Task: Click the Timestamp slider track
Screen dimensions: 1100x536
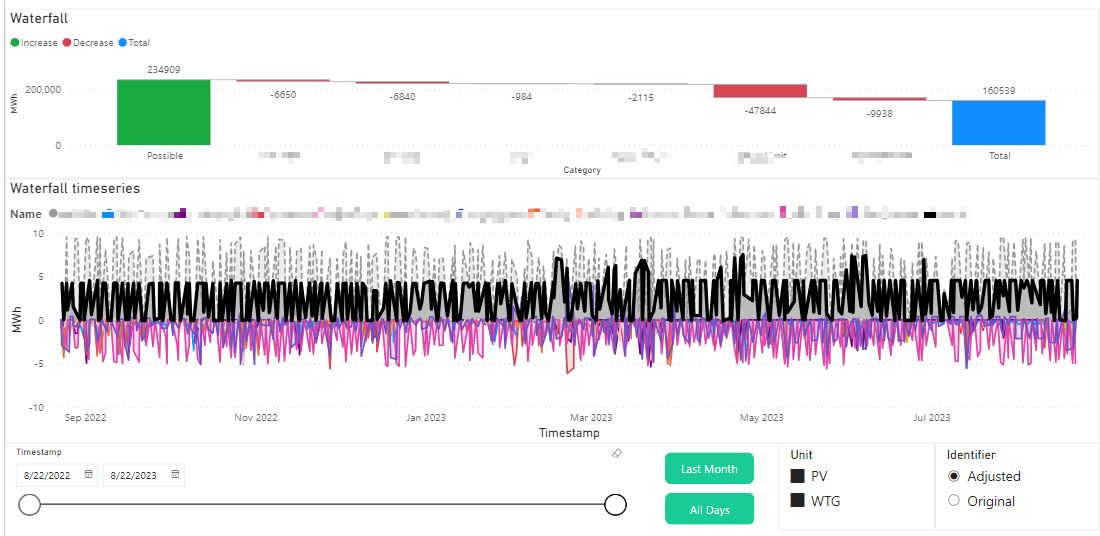Action: click(323, 504)
